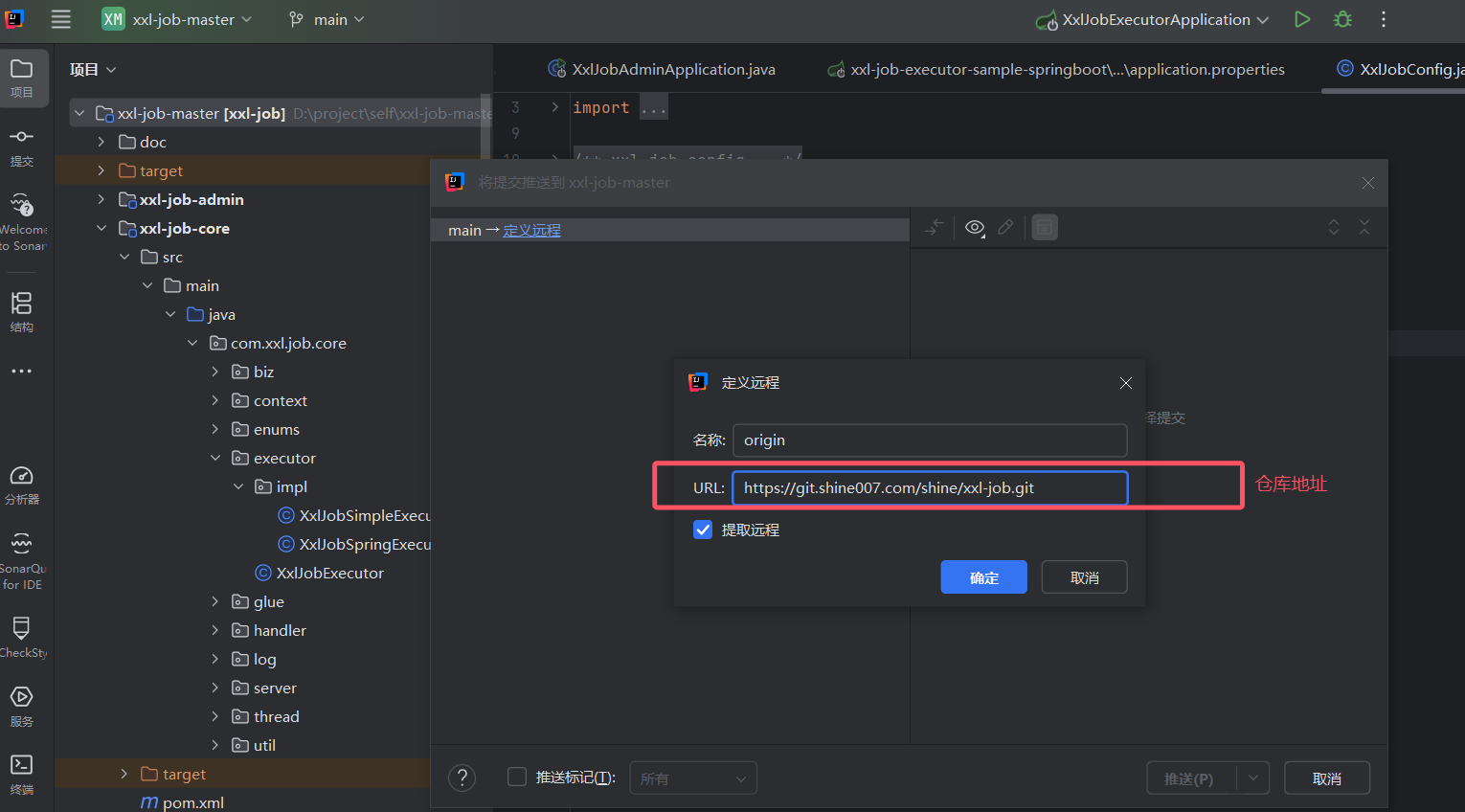Viewport: 1465px width, 812px height.
Task: Open the Services tool window icon
Action: point(21,705)
